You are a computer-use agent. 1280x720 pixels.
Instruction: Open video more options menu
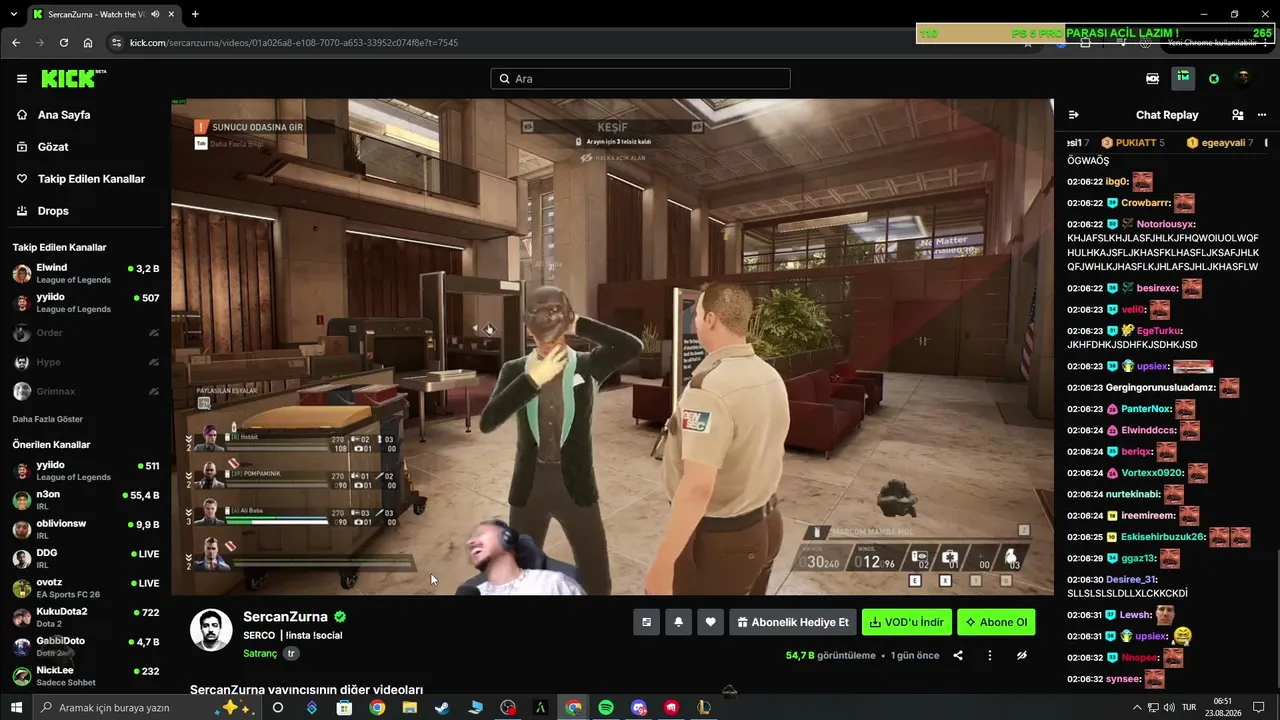[x=990, y=656]
